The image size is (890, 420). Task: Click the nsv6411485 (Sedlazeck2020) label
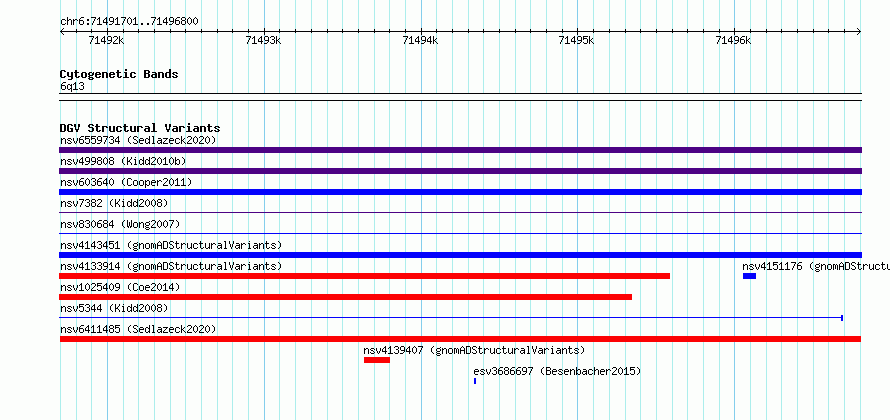point(138,329)
